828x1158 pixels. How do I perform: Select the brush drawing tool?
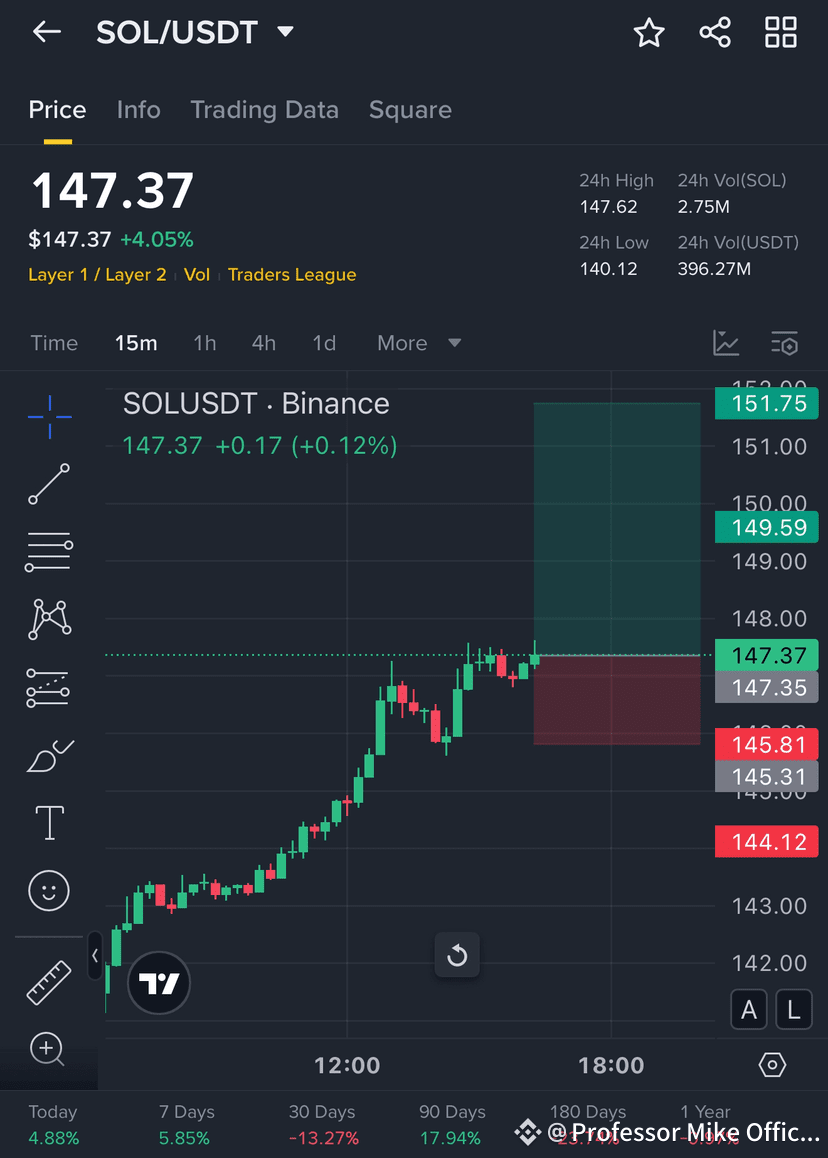[50, 756]
